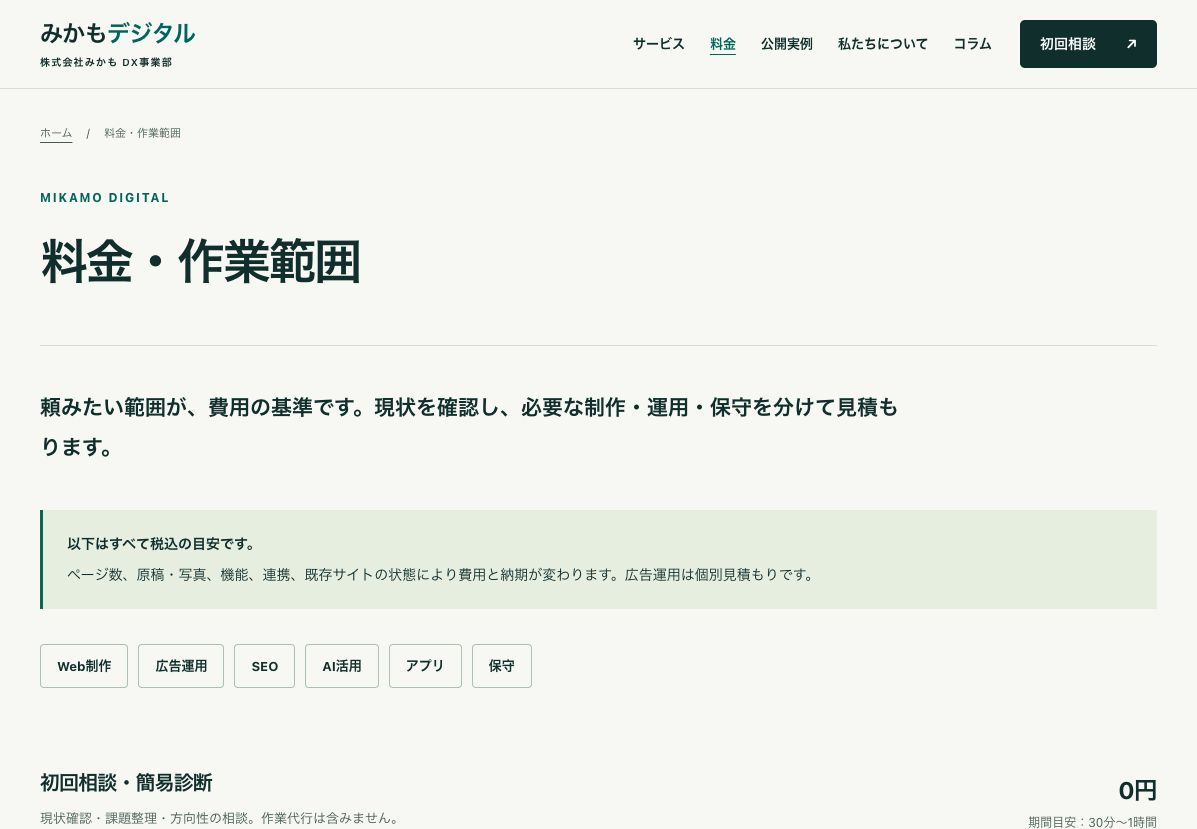Click the MIKAMO DIGITAL eyebrow label
The image size is (1197, 829).
[x=105, y=198]
